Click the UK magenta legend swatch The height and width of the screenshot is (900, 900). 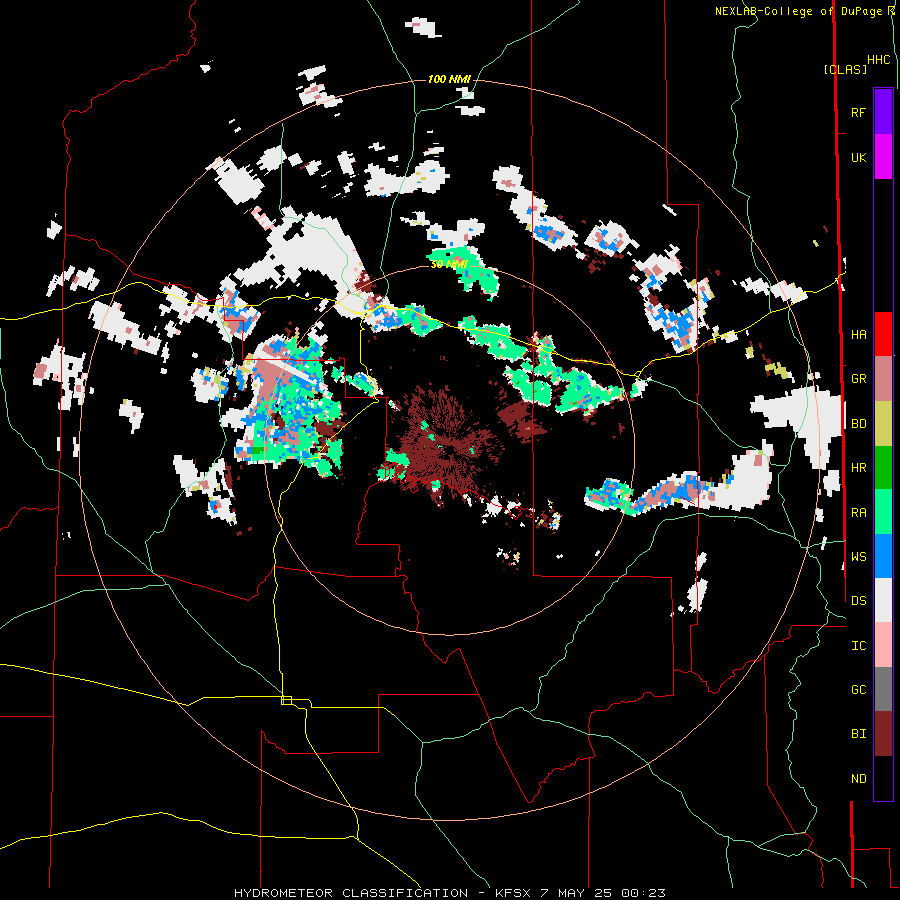[883, 157]
